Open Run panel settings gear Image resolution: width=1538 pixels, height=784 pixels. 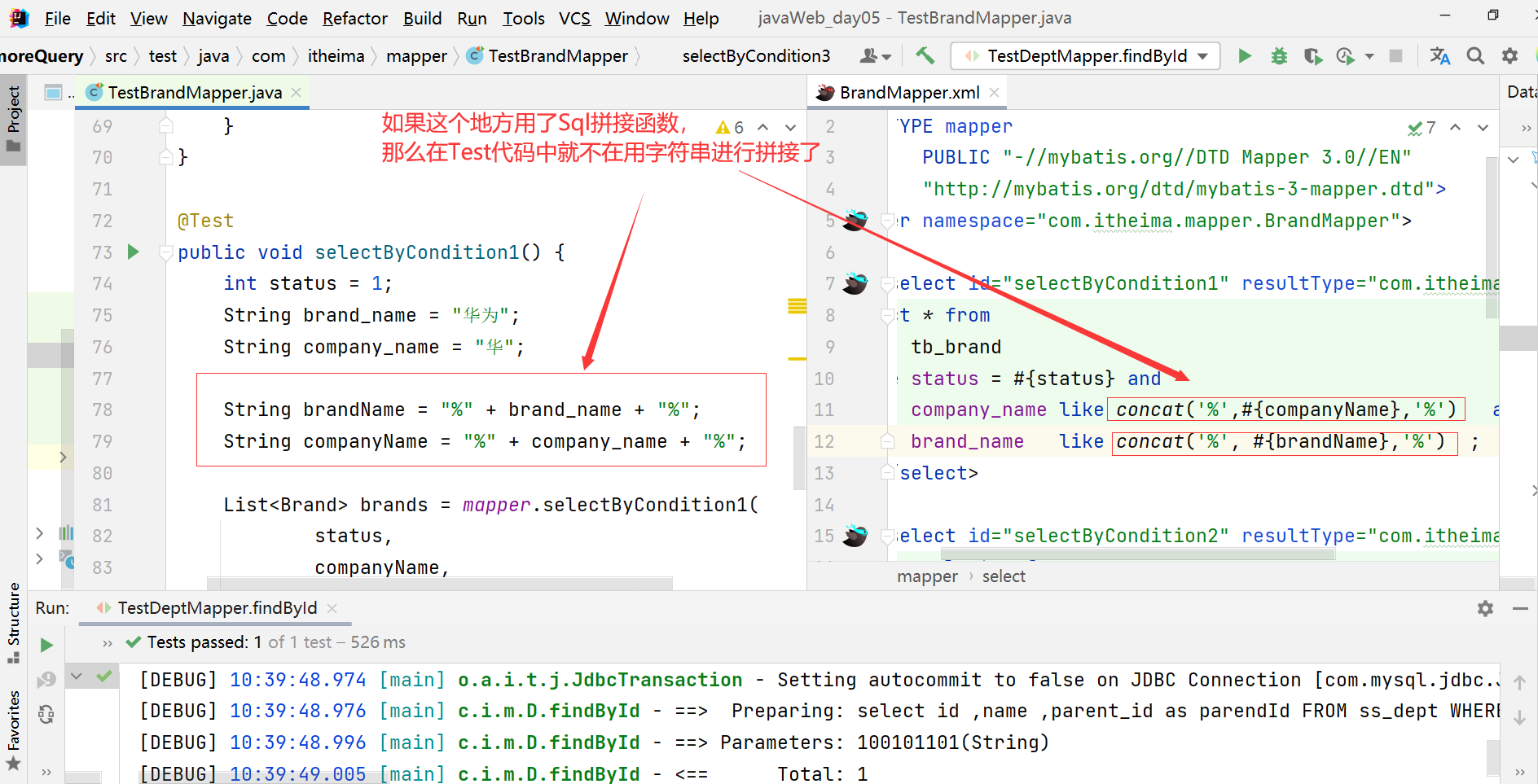click(1485, 608)
